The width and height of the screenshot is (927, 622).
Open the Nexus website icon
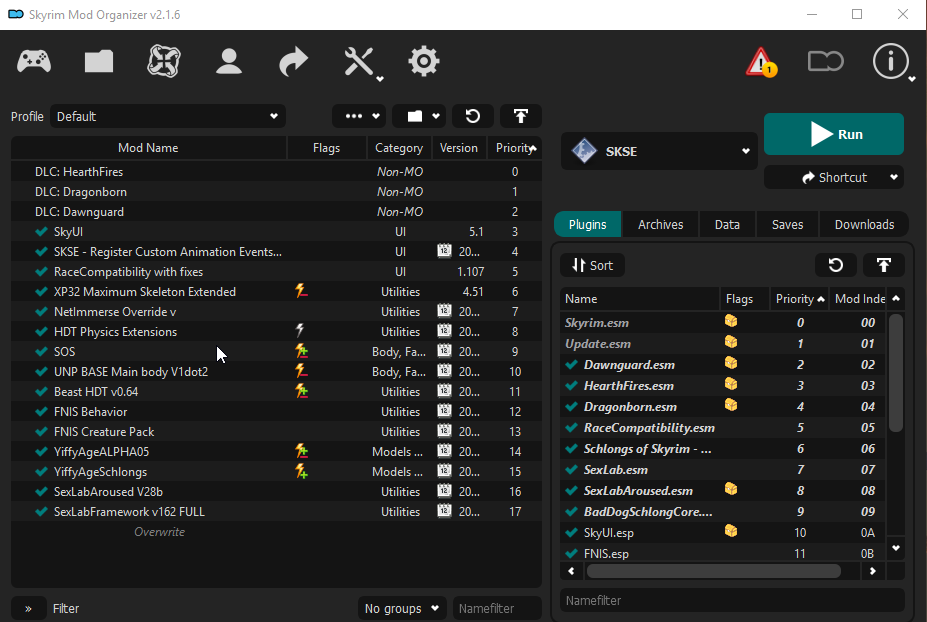(164, 61)
